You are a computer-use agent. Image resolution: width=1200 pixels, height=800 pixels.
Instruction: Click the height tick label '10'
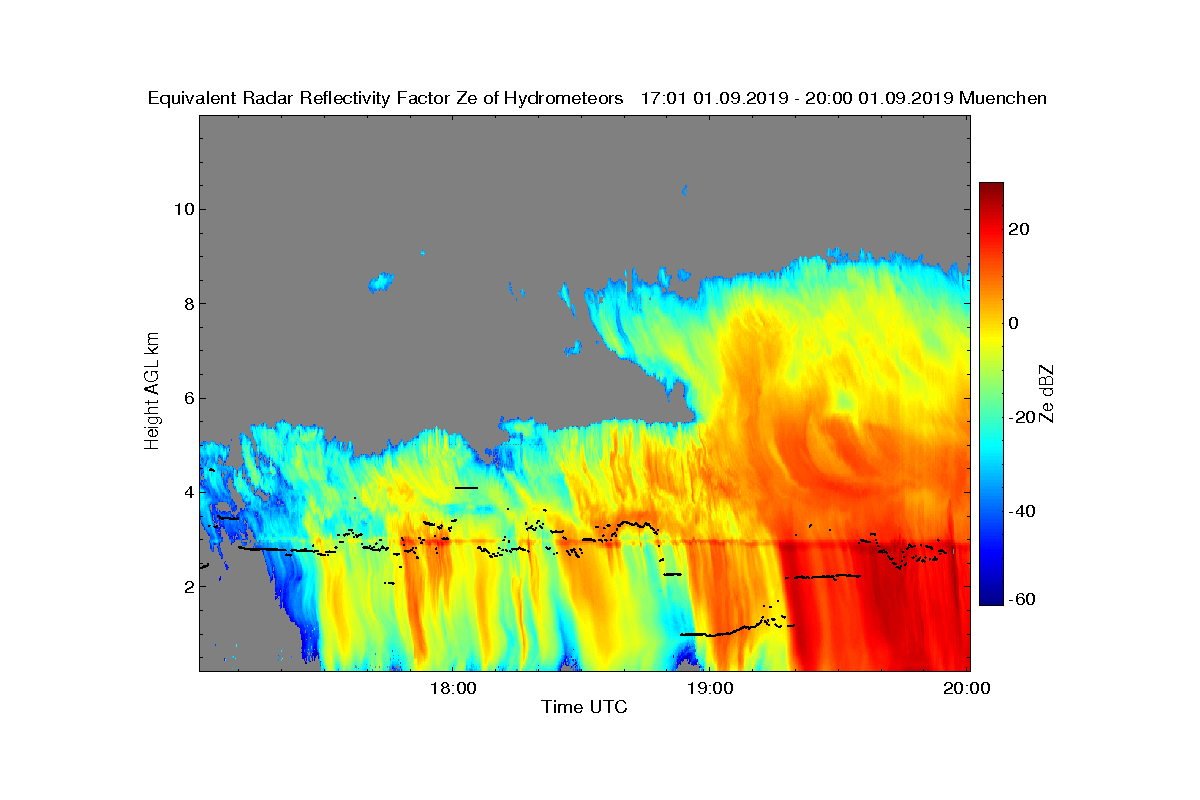183,209
